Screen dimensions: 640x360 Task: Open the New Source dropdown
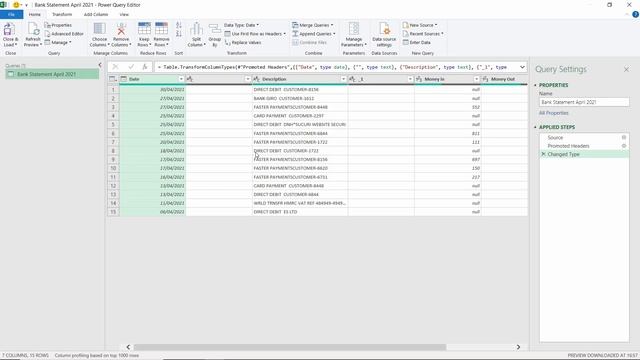[420, 25]
